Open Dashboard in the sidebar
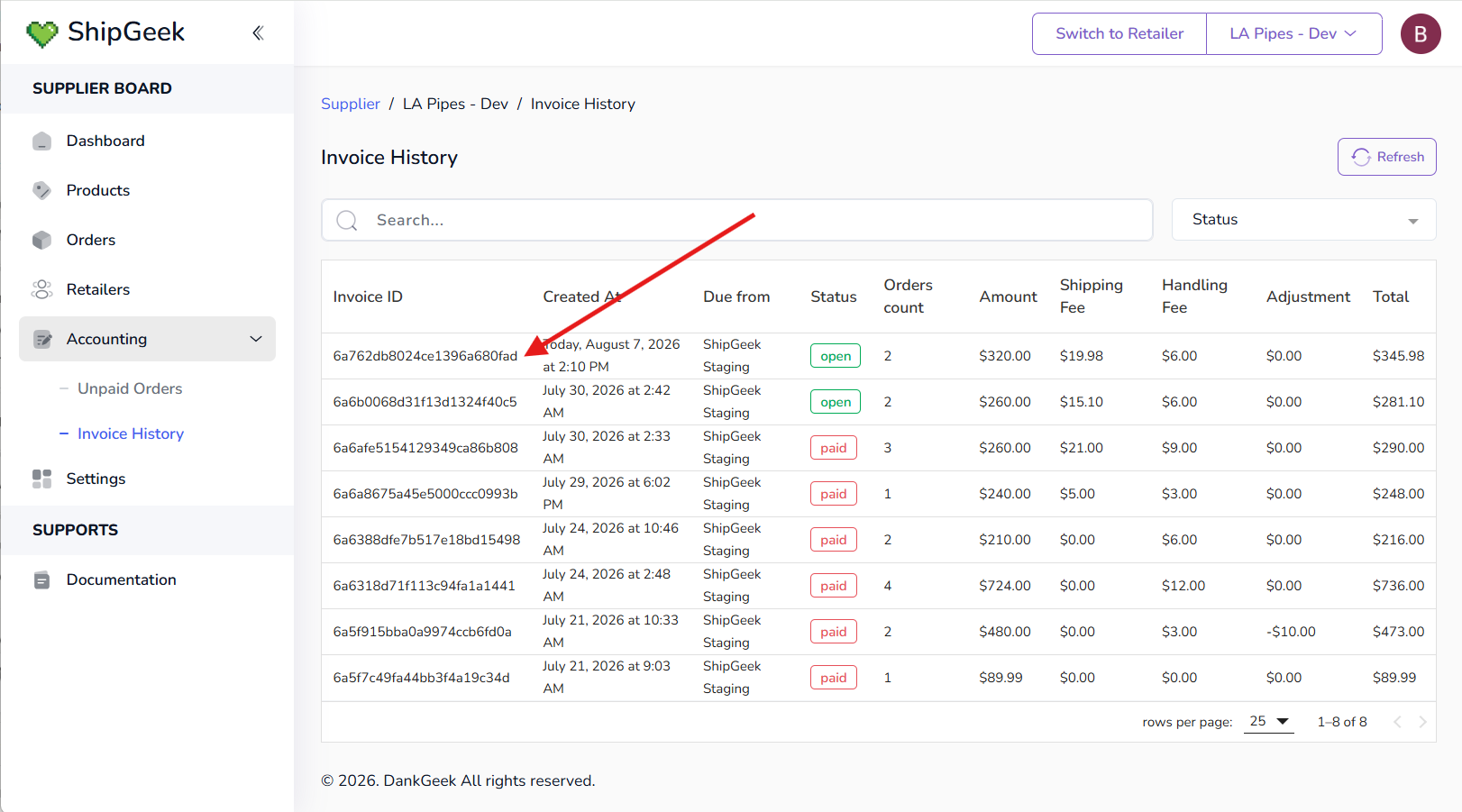Screen dimensions: 1462x812 147,141
